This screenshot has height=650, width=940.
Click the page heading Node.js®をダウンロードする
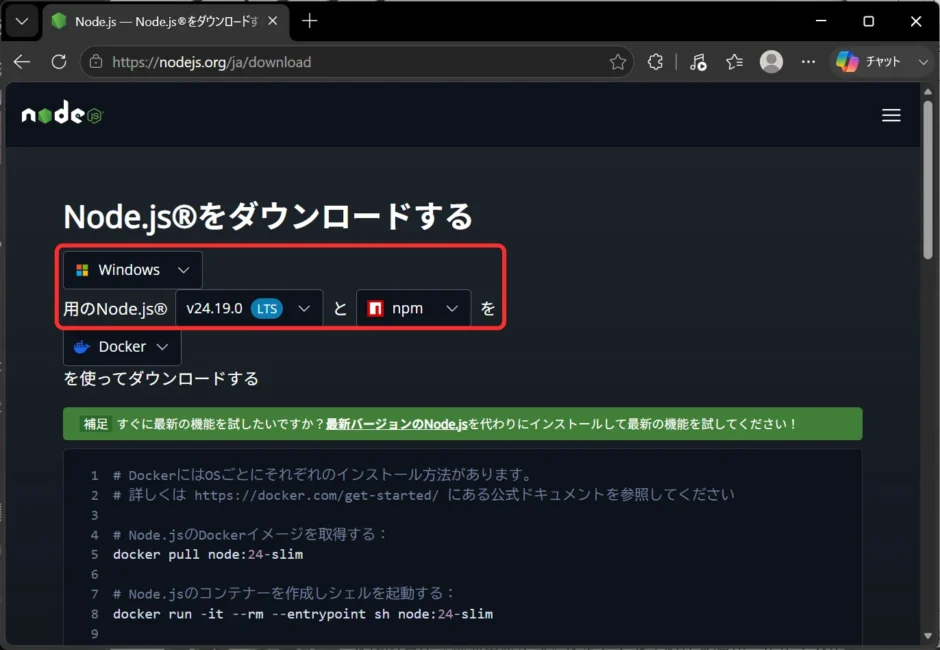tap(268, 216)
